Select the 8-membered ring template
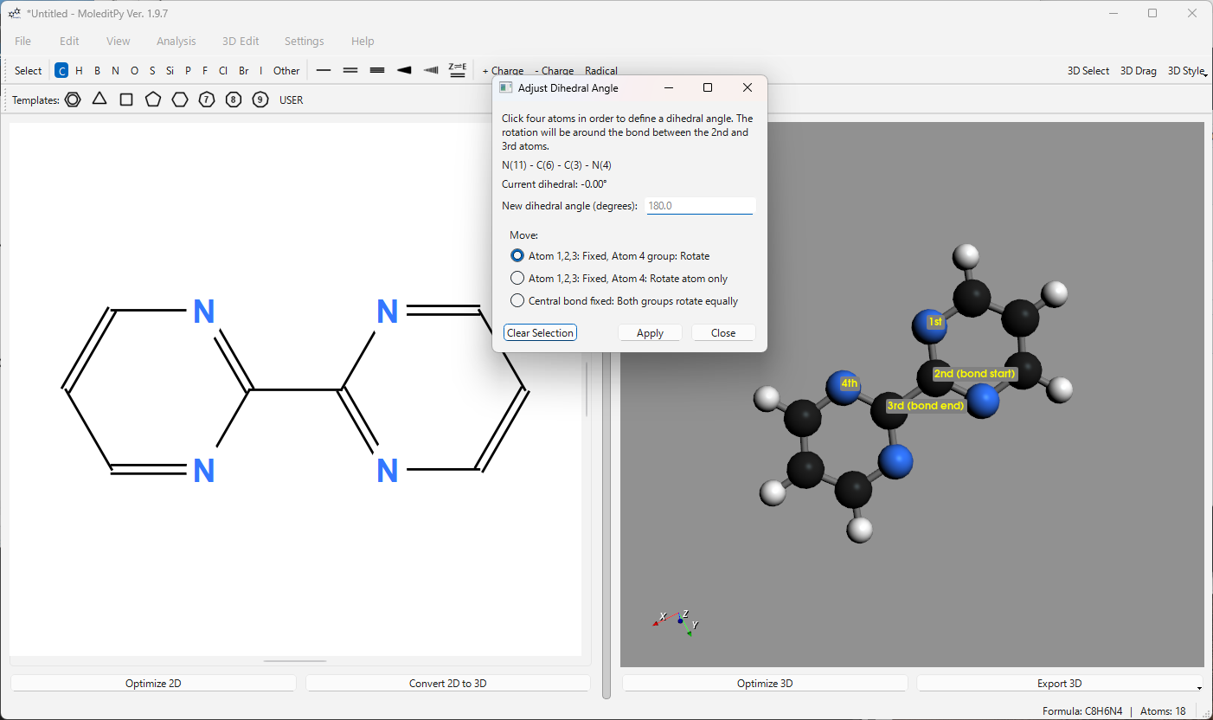 coord(233,100)
